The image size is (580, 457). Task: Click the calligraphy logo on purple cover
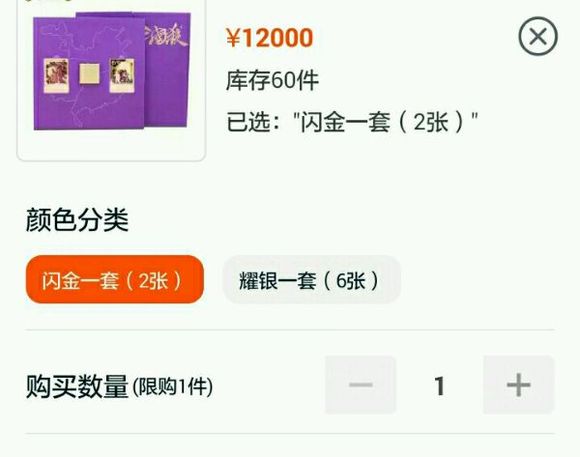pyautogui.click(x=165, y=35)
